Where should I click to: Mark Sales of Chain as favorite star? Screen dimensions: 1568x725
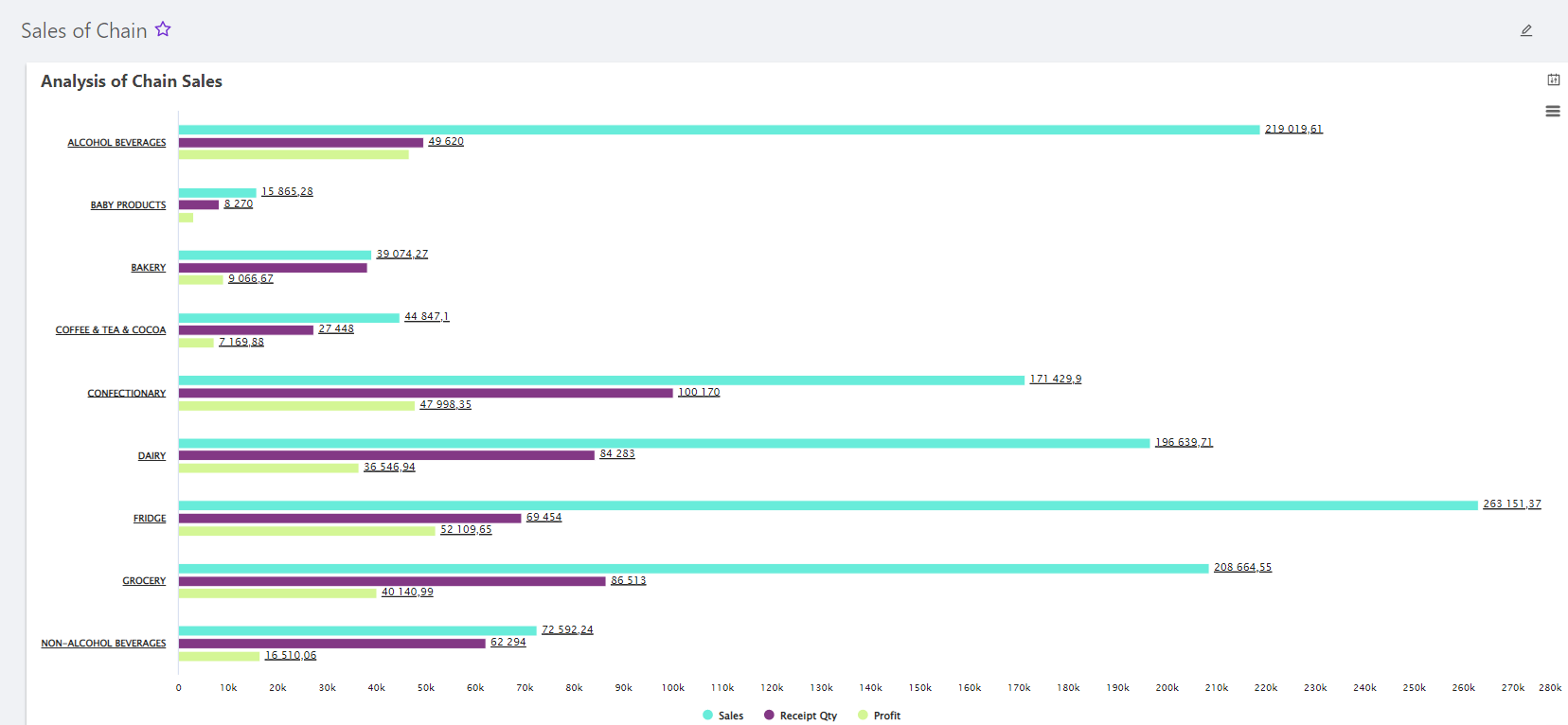point(163,29)
